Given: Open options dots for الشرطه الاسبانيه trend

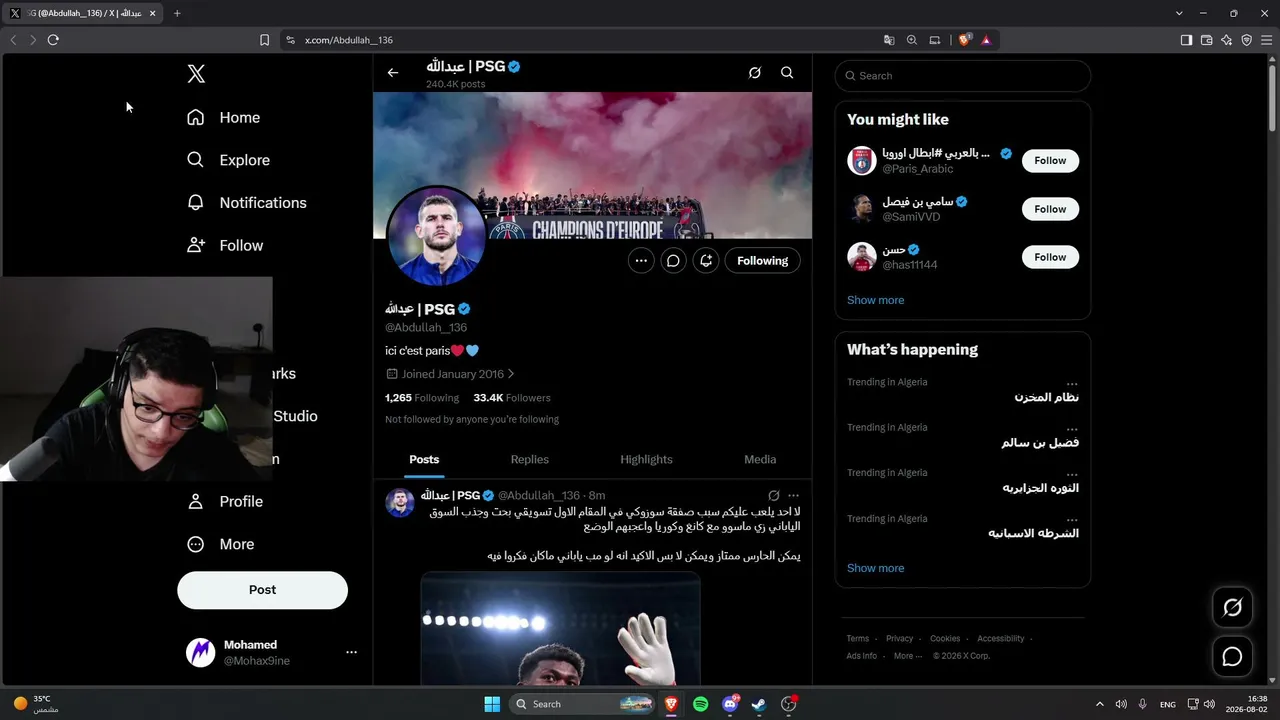Looking at the screenshot, I should pos(1072,519).
